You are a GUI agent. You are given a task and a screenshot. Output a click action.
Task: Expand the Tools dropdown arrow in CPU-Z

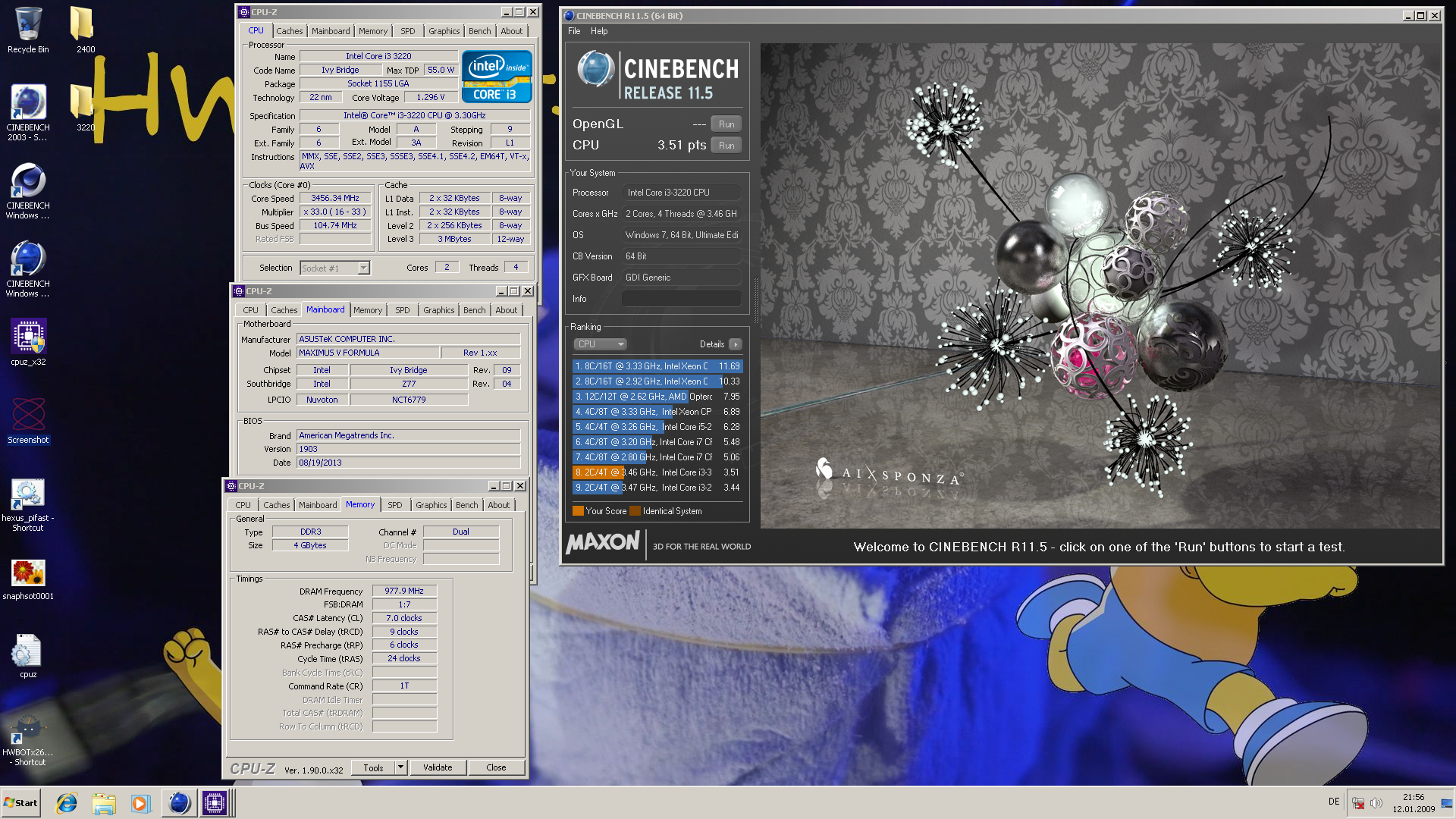[400, 767]
